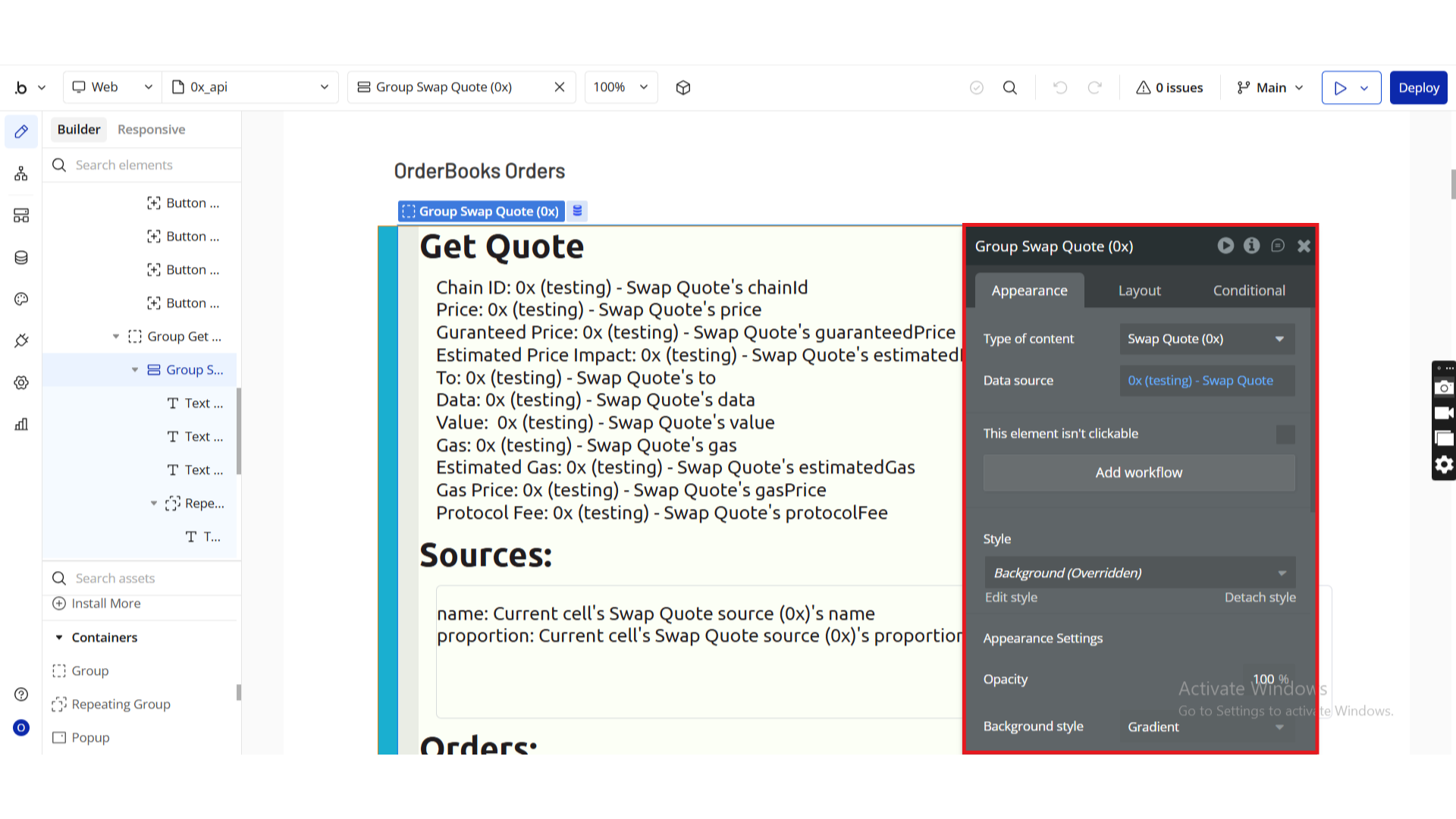Open the Styles palette icon
Image resolution: width=1456 pixels, height=819 pixels.
[x=21, y=299]
